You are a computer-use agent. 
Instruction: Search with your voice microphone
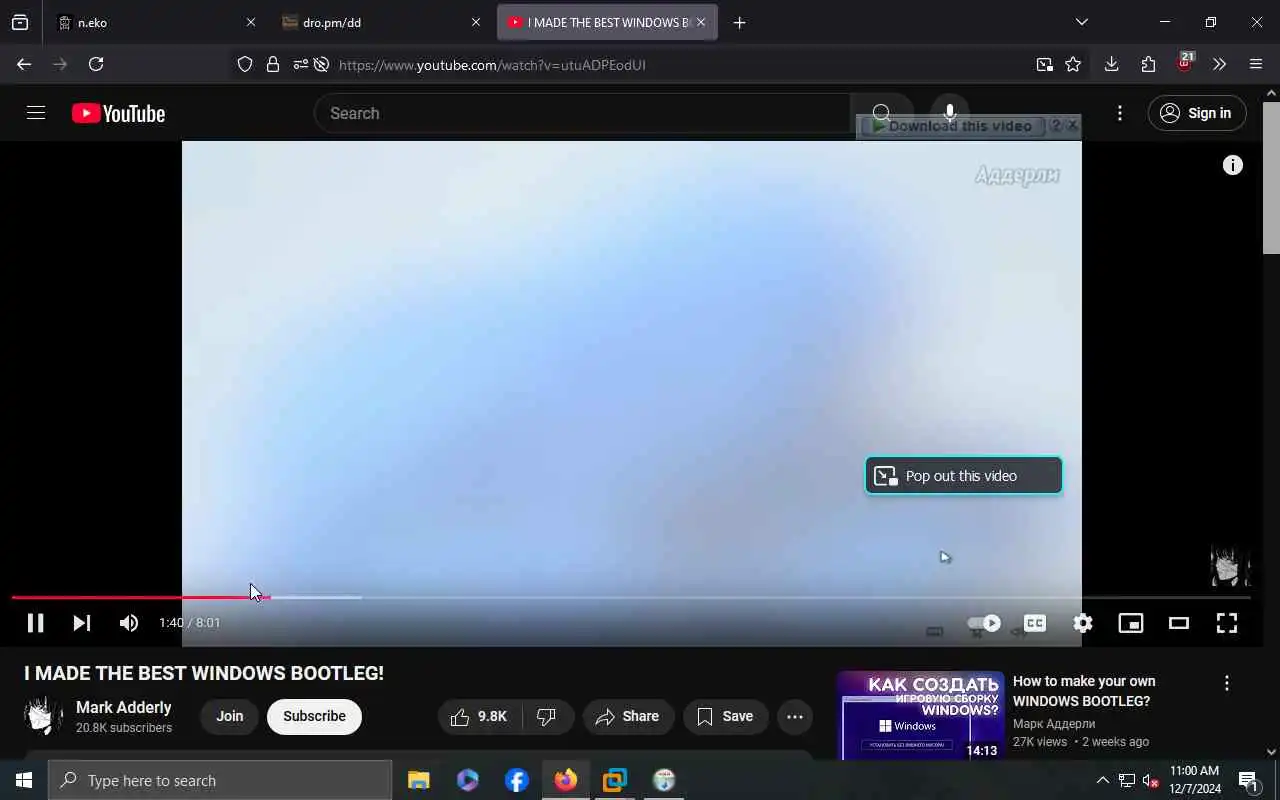coord(950,113)
